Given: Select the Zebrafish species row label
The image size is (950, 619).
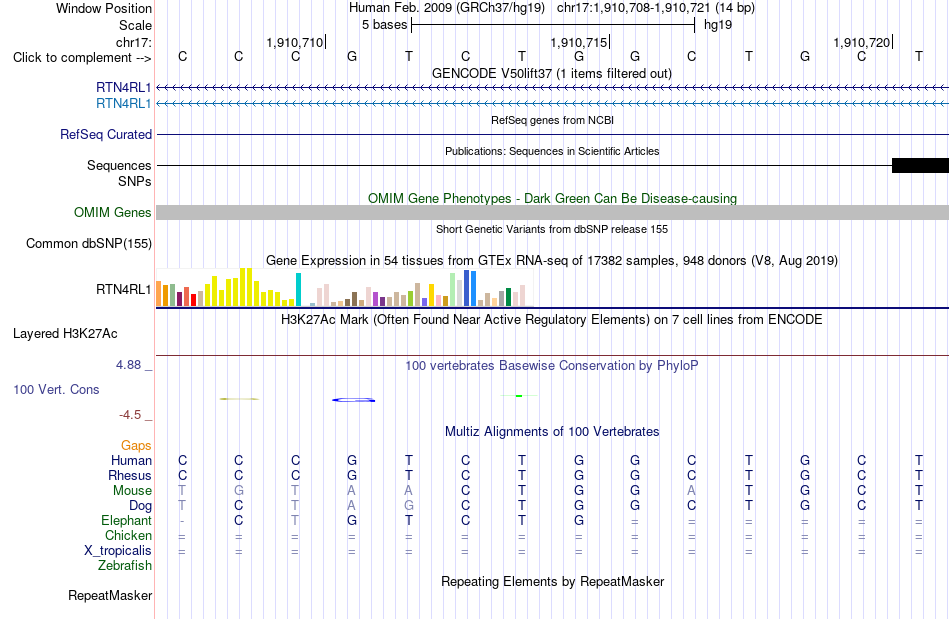Looking at the screenshot, I should tap(125, 566).
